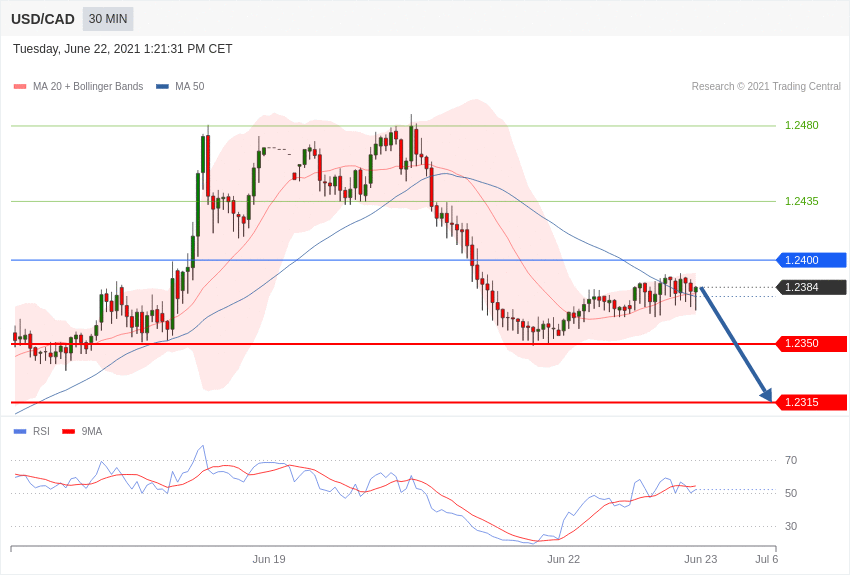Toggle the RSI legend label

pos(41,431)
